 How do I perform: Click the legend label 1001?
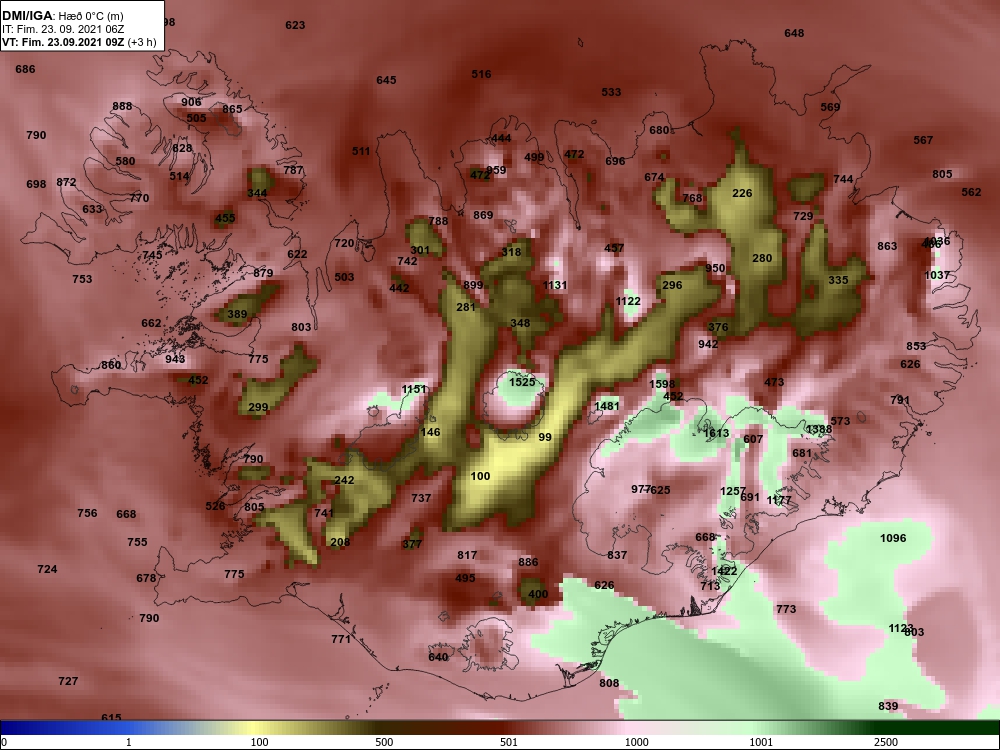pos(761,742)
